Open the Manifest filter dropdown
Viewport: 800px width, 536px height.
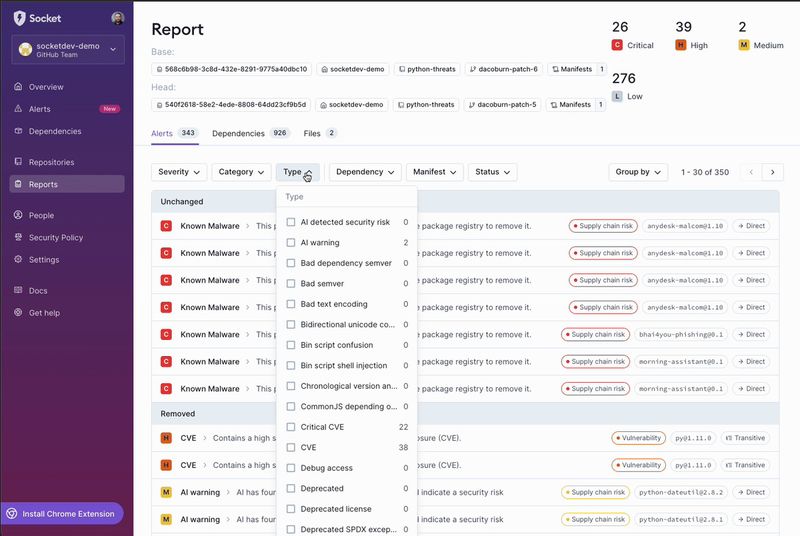click(435, 172)
